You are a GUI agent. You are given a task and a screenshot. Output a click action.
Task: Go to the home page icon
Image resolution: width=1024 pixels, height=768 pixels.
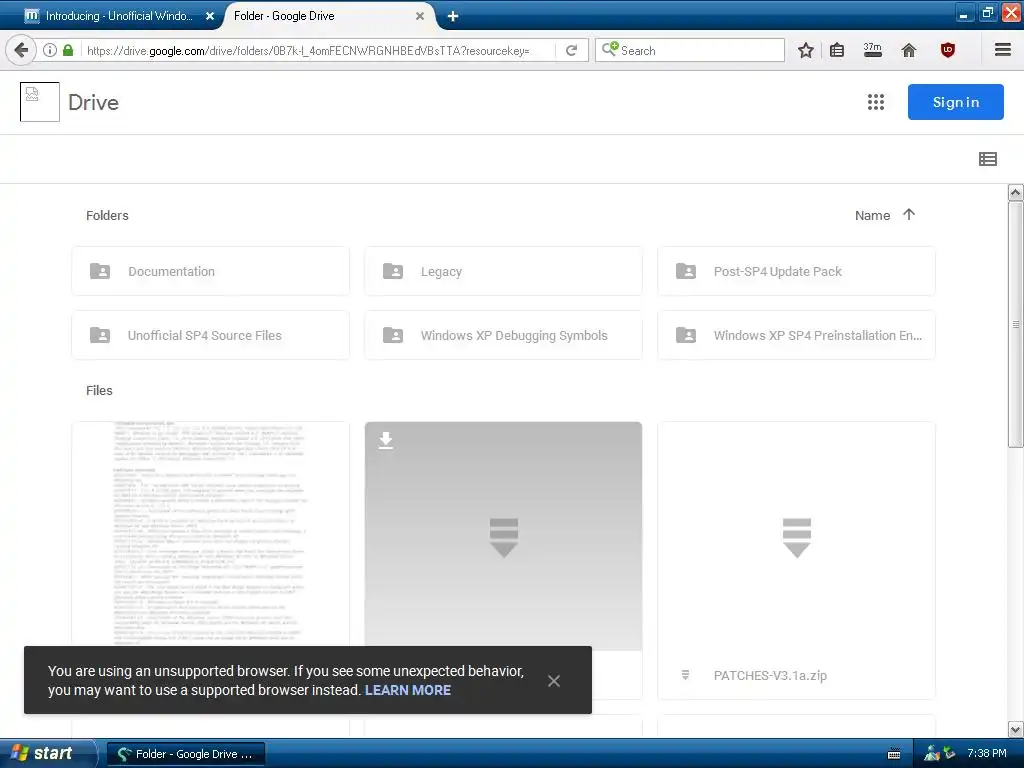click(908, 50)
